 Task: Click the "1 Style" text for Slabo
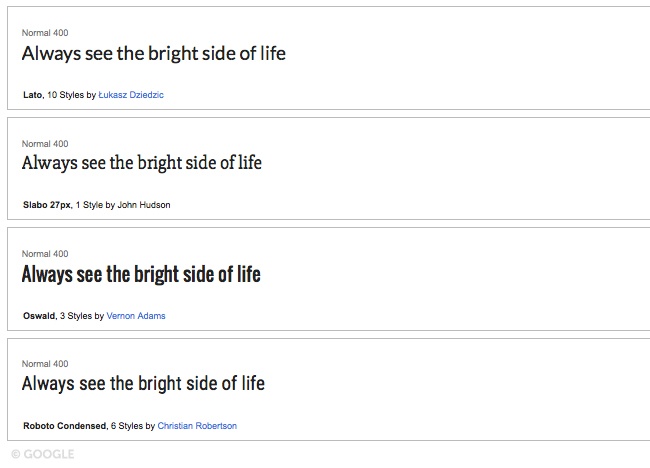click(93, 205)
